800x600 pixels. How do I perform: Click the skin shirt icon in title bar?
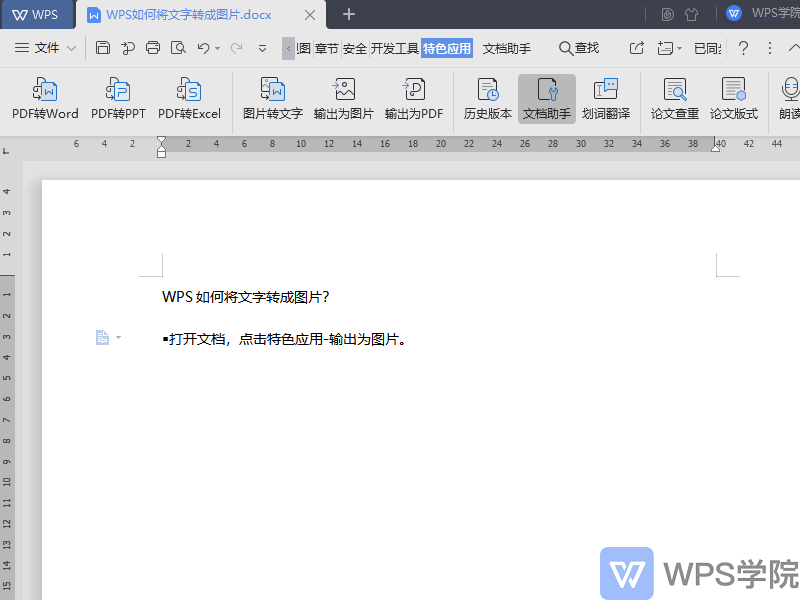(x=691, y=14)
